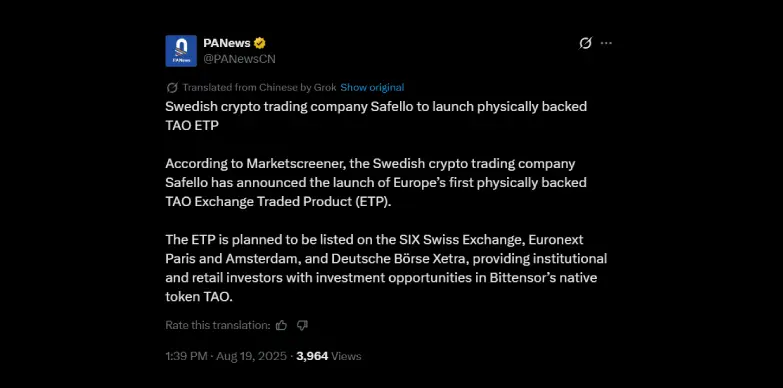Open the @PANewsCN handle link

coord(239,59)
